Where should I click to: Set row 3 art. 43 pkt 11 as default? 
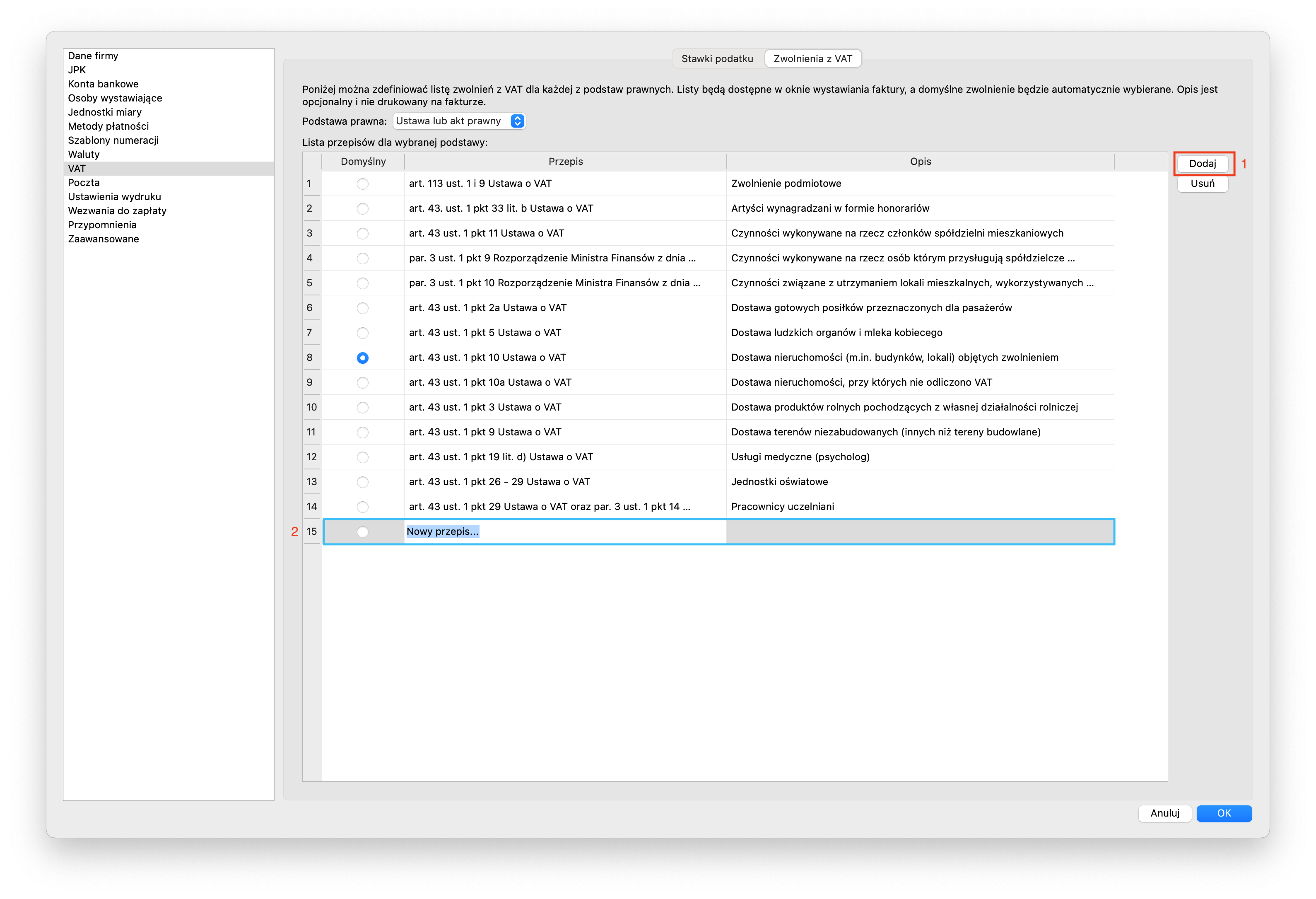click(362, 233)
